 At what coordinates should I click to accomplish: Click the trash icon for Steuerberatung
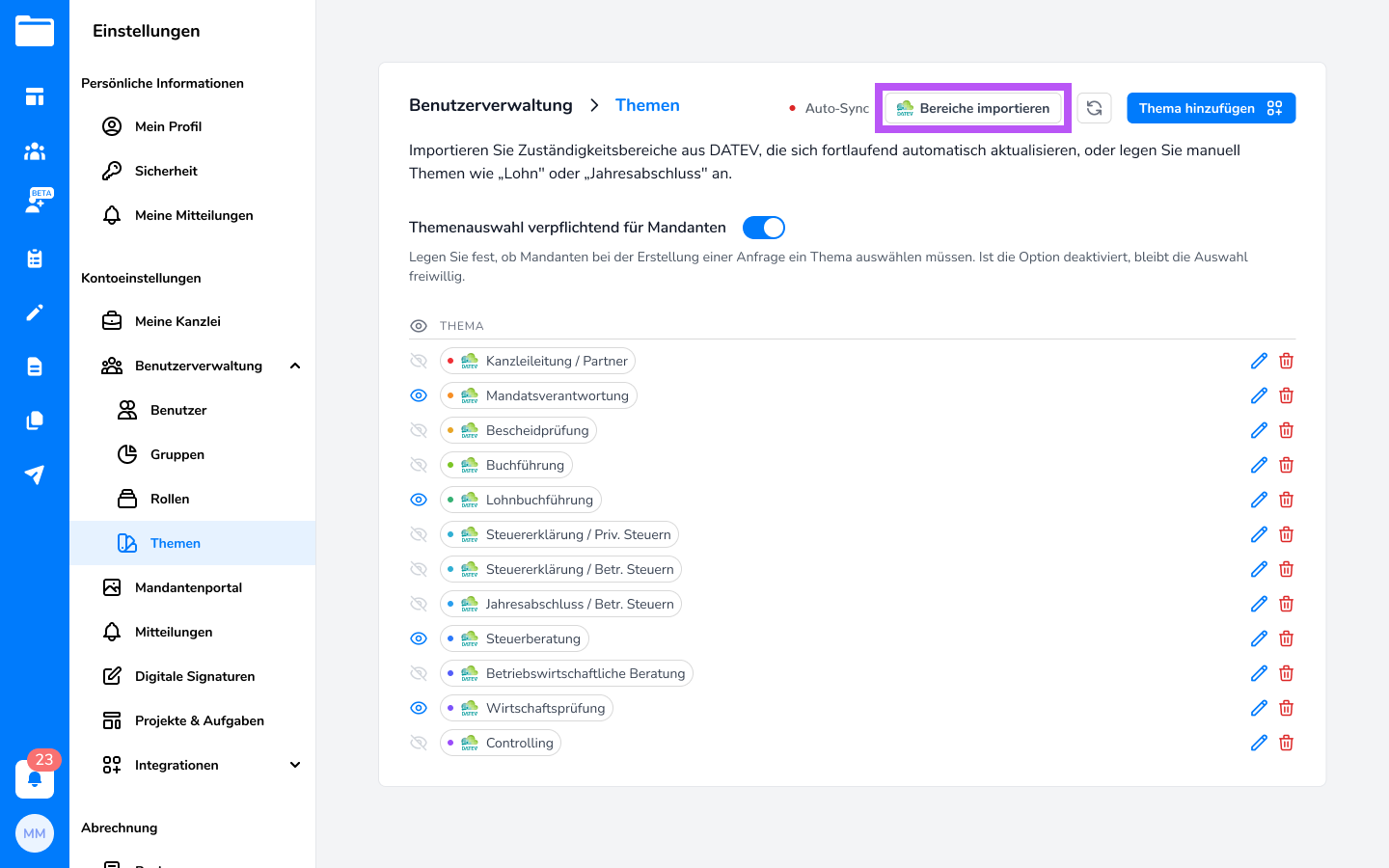(1286, 638)
